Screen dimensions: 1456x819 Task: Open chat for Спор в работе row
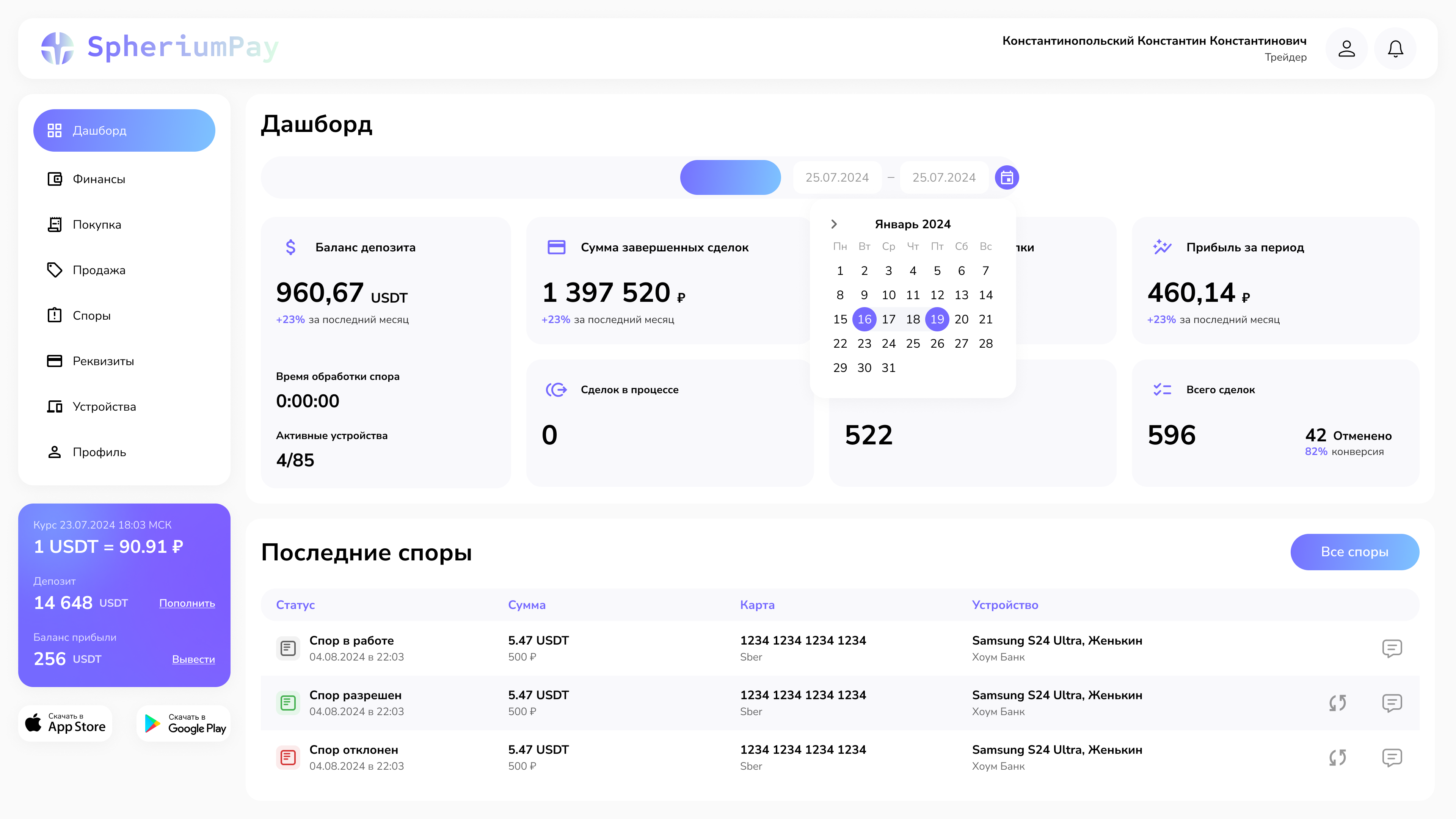tap(1392, 648)
